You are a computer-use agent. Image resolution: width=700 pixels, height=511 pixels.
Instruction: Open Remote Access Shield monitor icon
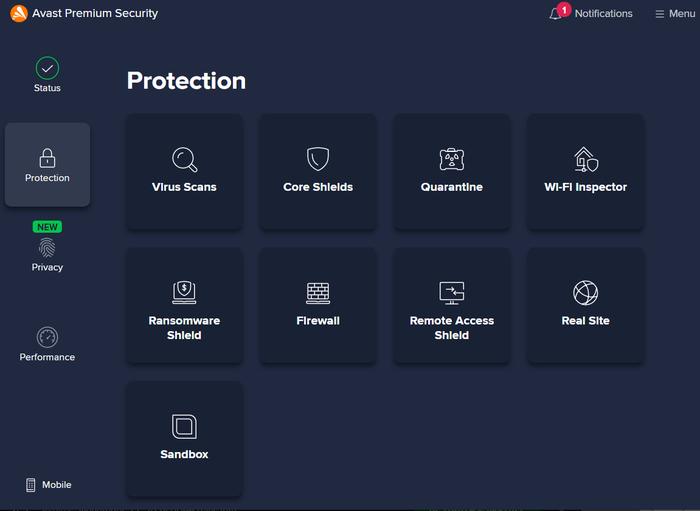(452, 292)
